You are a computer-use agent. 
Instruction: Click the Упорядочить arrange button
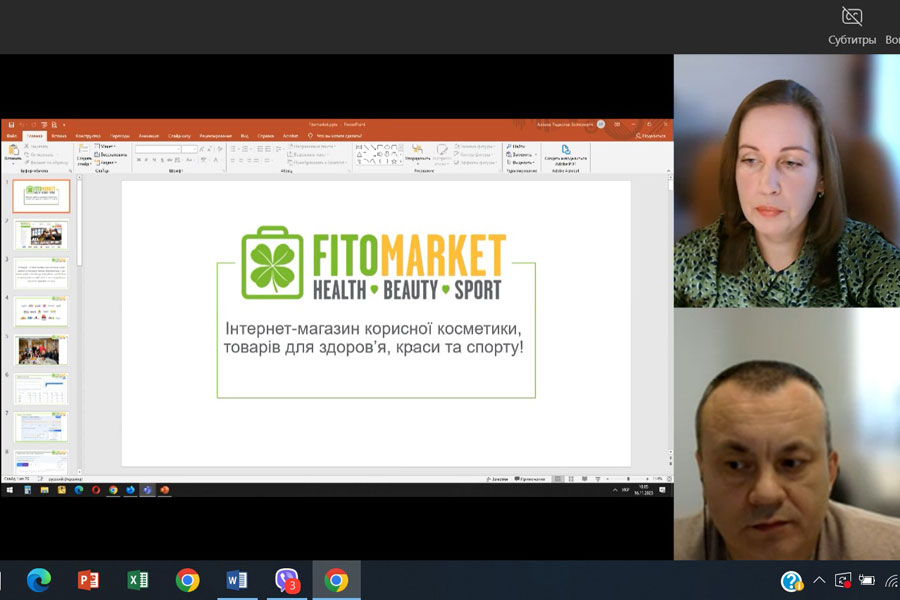click(x=417, y=153)
